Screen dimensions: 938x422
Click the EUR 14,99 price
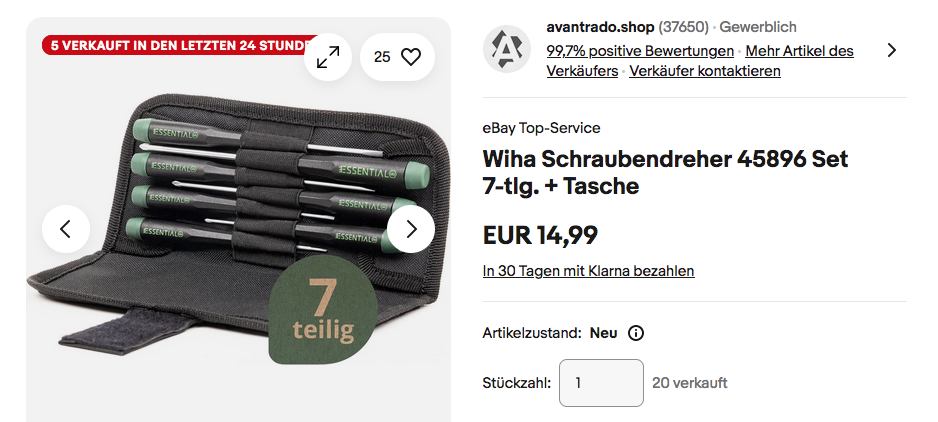540,235
